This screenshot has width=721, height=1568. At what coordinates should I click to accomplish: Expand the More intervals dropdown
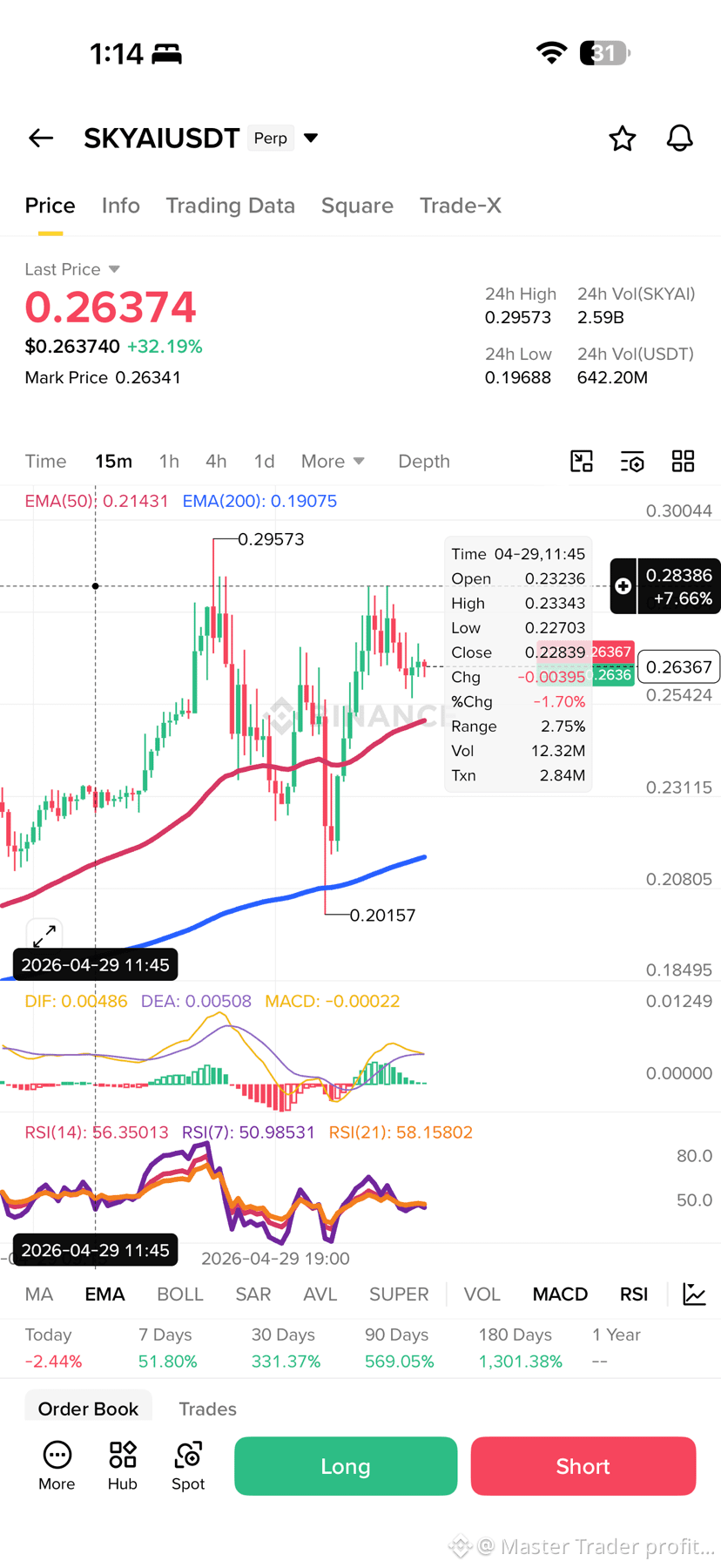[x=333, y=461]
